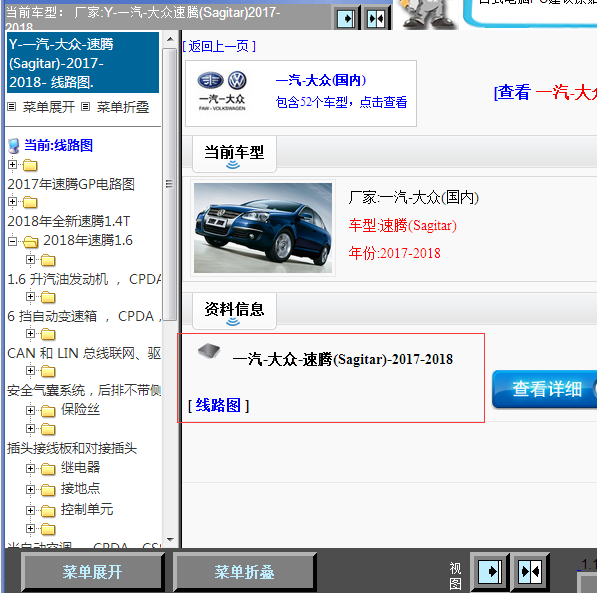This screenshot has width=597, height=593.
Task: Expand the 2017年速腾GP电路图 tree node
Action: [13, 165]
